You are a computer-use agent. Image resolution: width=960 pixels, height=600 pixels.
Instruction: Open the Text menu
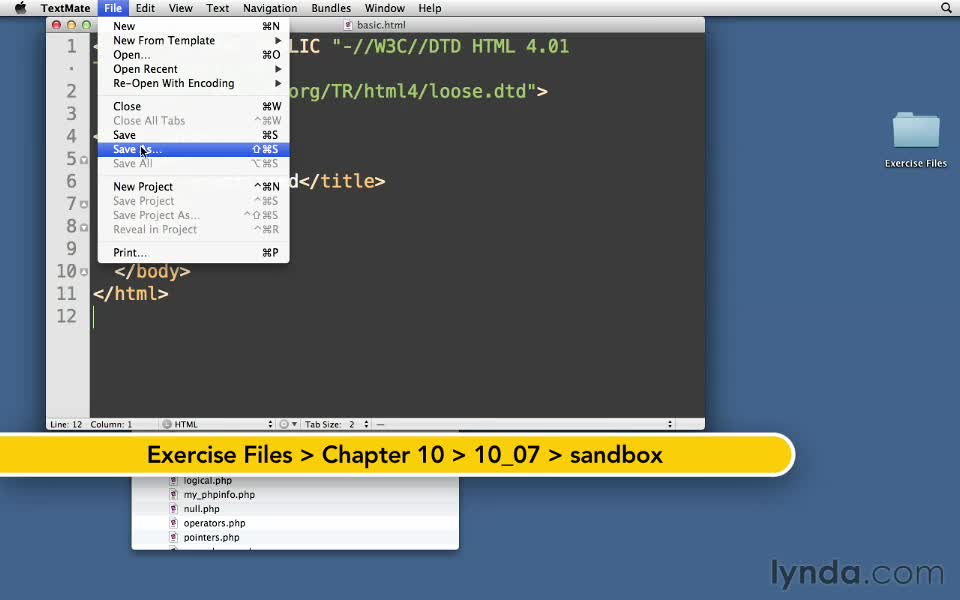point(217,8)
